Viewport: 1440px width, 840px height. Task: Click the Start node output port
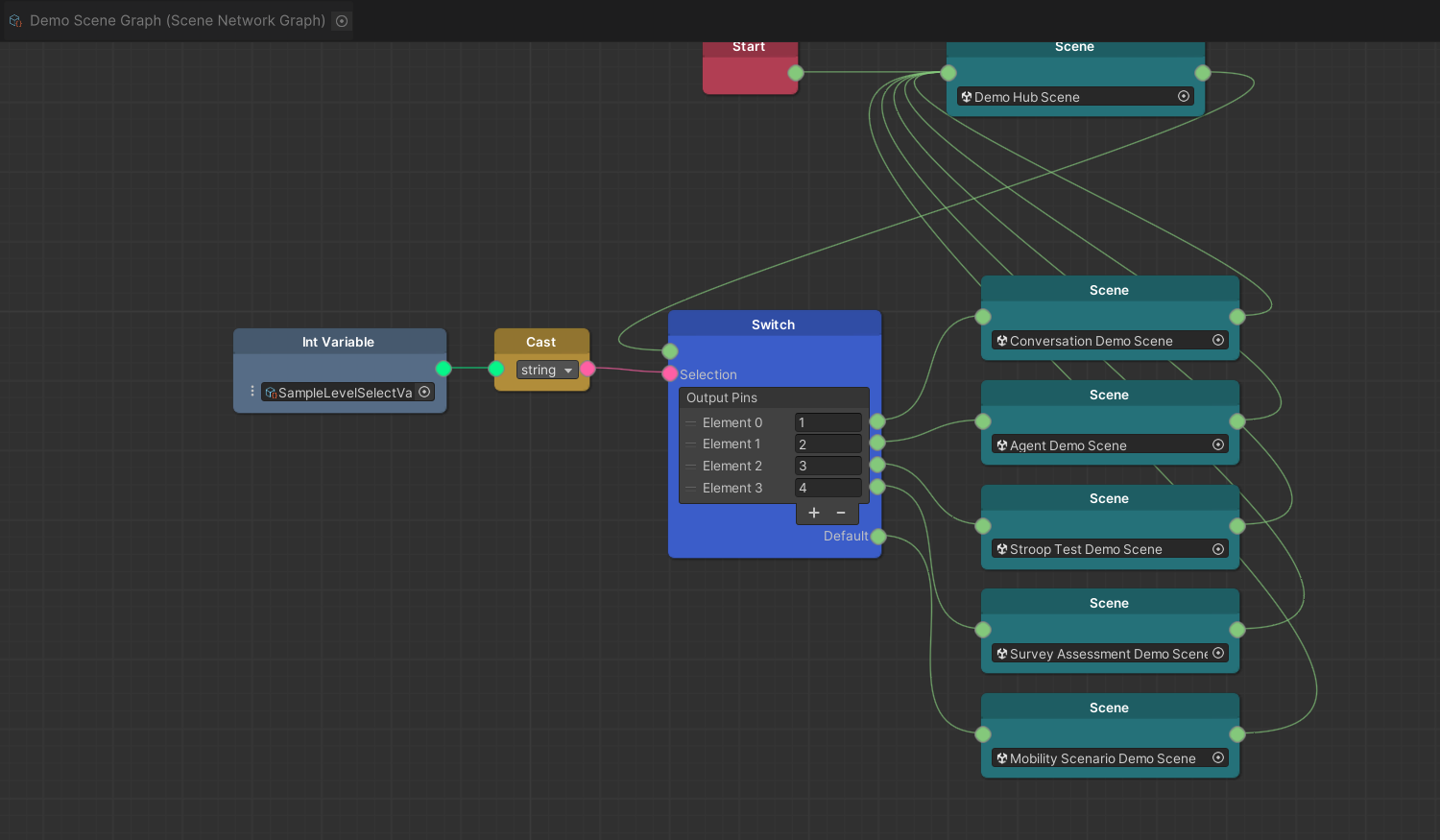[796, 73]
